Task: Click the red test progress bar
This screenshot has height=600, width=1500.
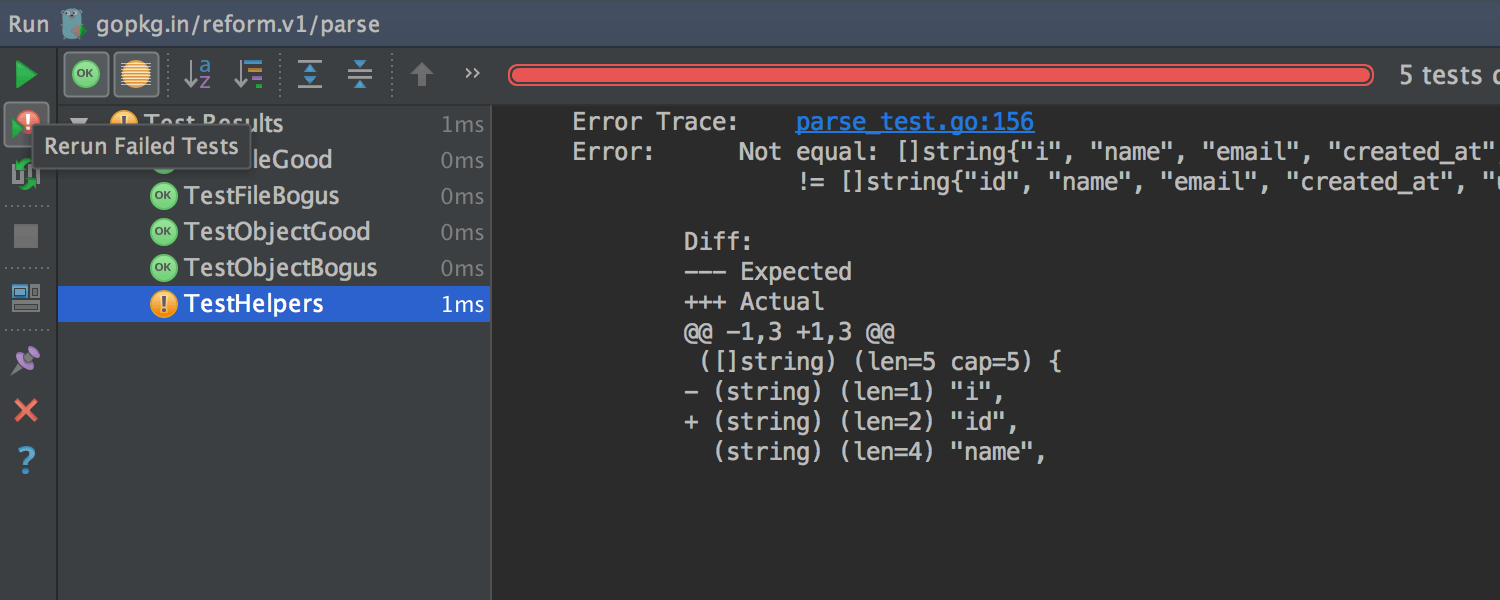Action: [940, 75]
